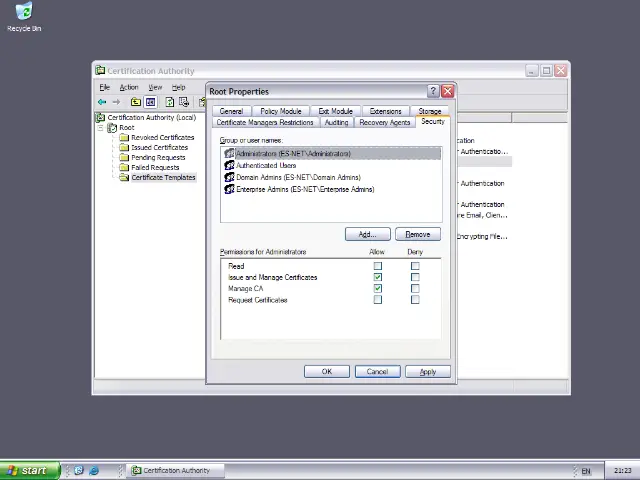
Task: Click the Refresh toolbar icon
Action: 170,102
